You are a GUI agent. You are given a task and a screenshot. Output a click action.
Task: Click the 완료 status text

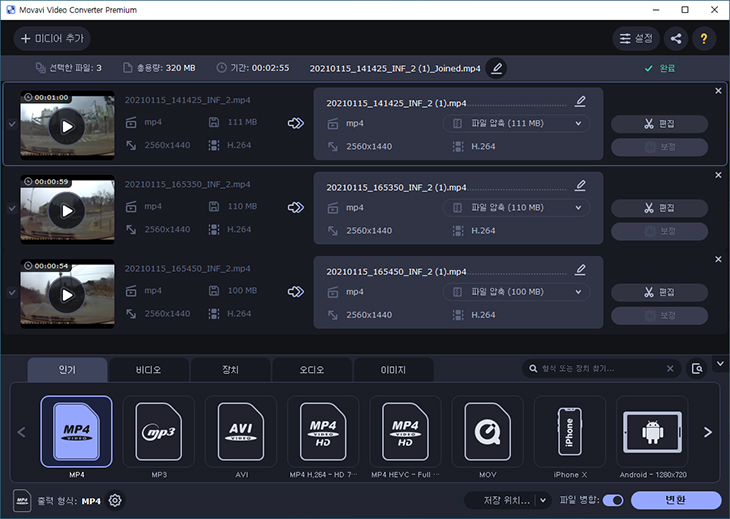(667, 68)
